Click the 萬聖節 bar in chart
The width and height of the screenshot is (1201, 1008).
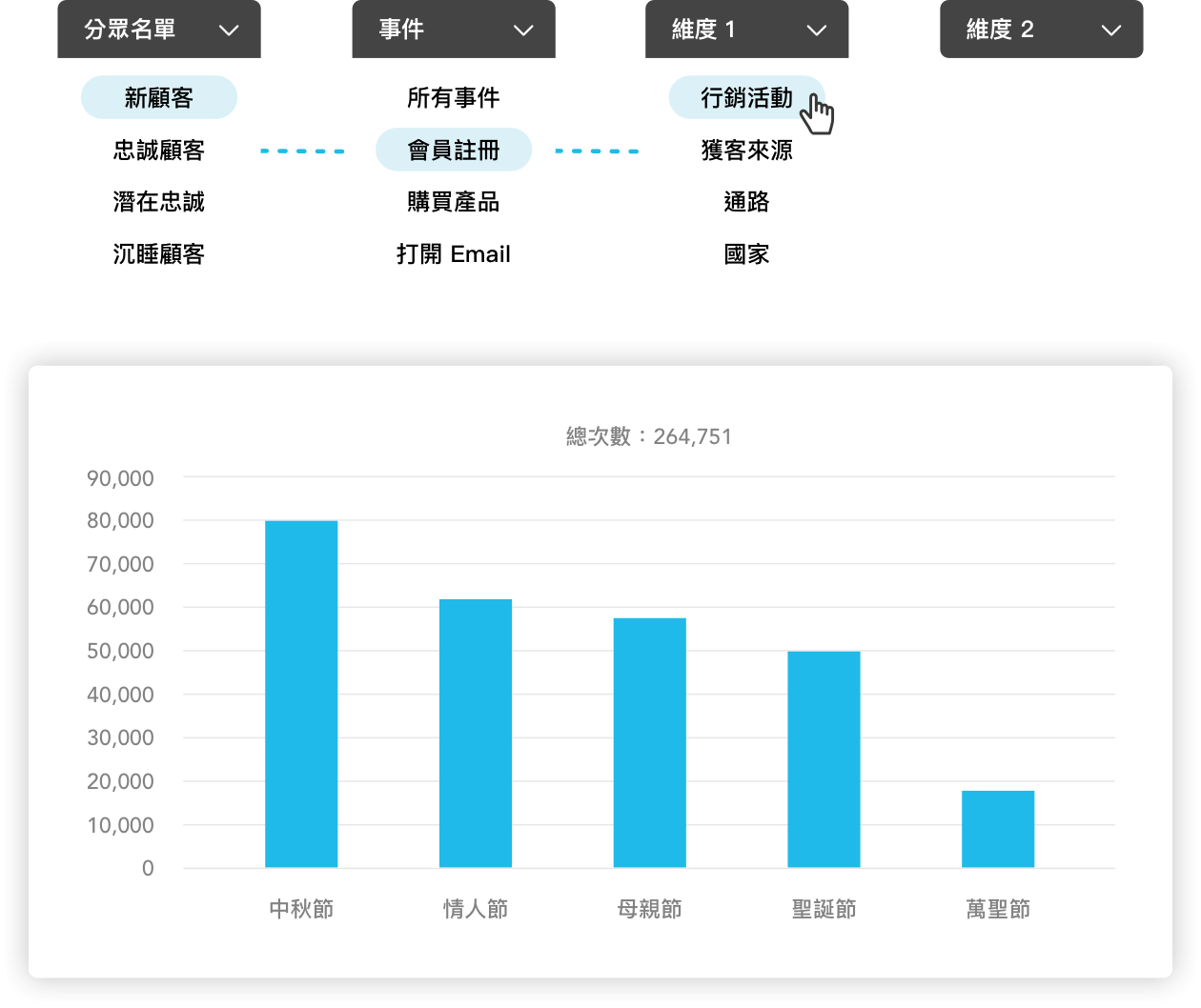click(x=998, y=829)
